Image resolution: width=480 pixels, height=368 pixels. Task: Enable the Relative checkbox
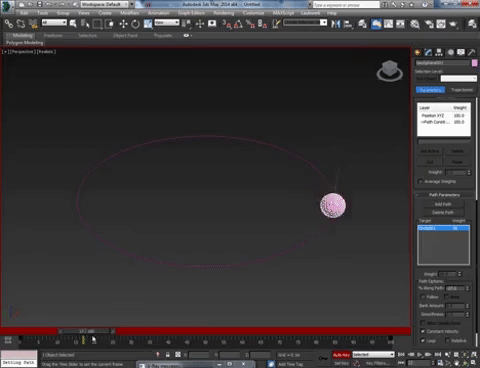(x=447, y=341)
